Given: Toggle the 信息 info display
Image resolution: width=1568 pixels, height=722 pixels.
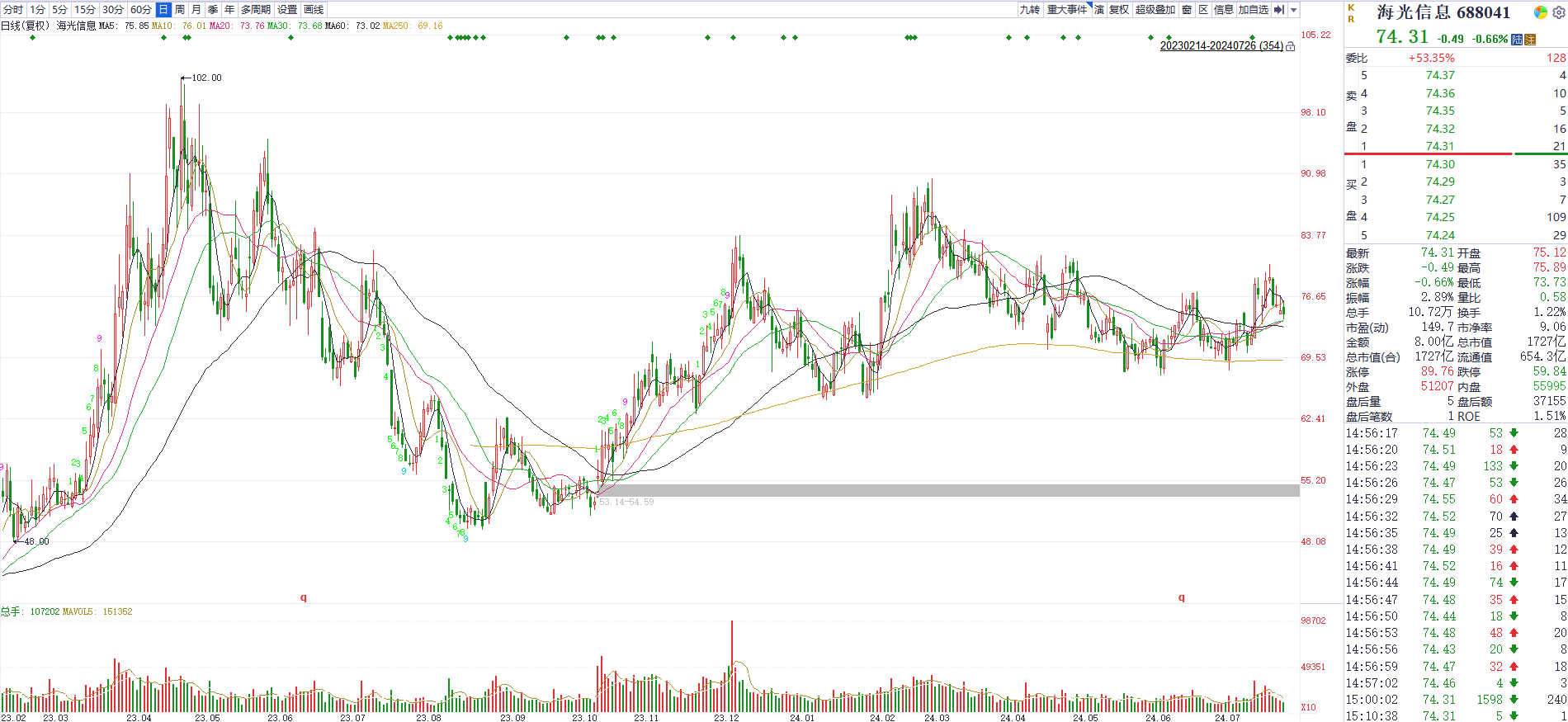Looking at the screenshot, I should [1224, 10].
